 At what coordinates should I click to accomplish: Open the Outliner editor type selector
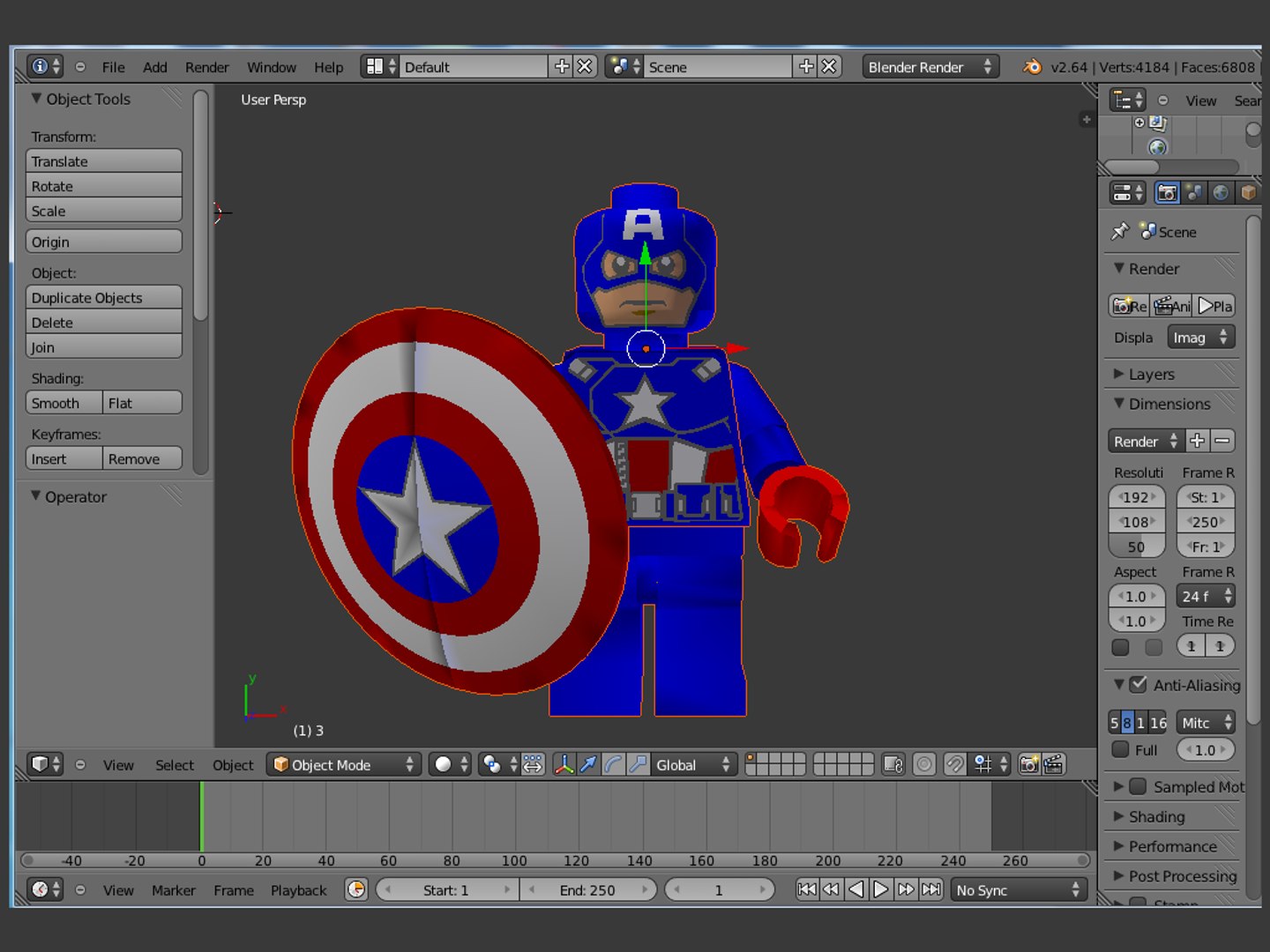click(1127, 100)
